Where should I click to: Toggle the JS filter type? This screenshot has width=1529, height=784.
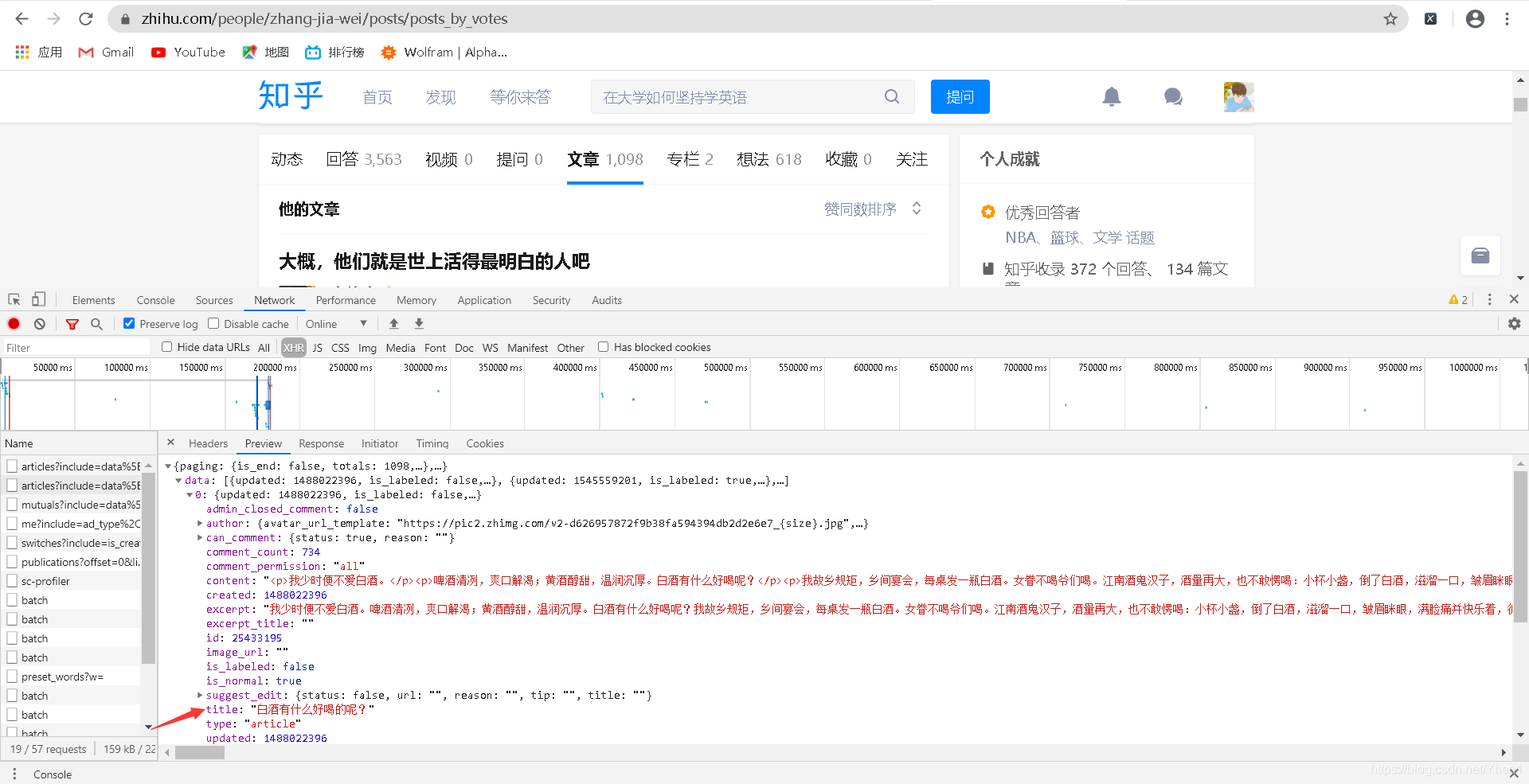click(318, 347)
